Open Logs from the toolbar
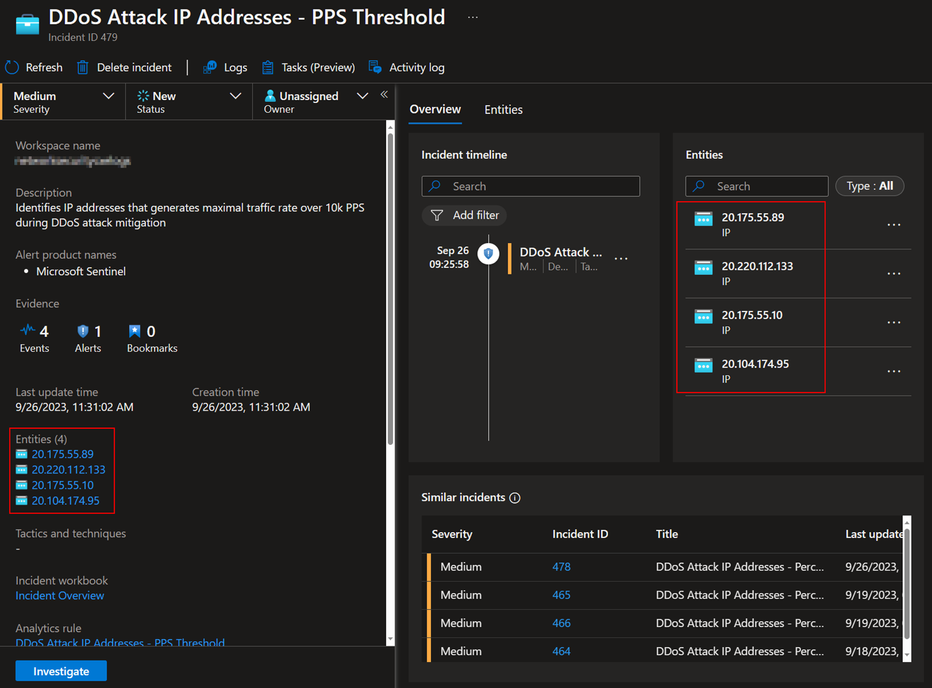The height and width of the screenshot is (688, 932). (225, 68)
